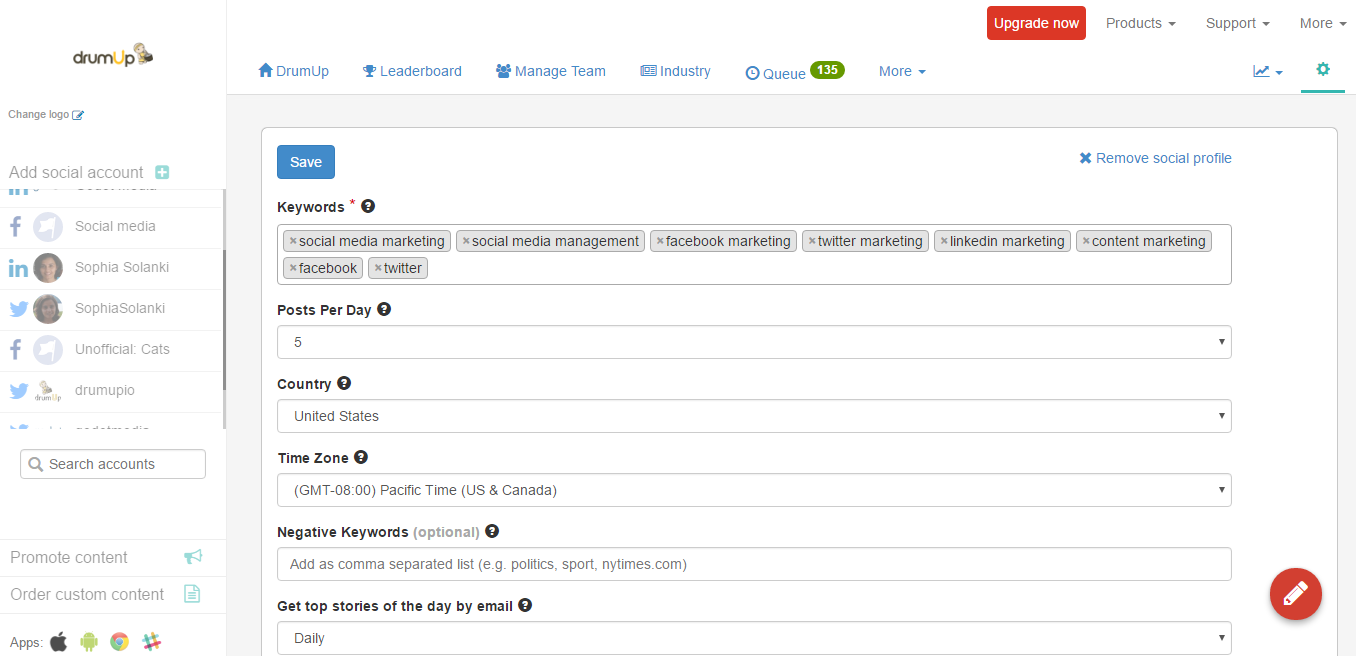Click the social accounts list scrollbar
The height and width of the screenshot is (656, 1356).
(x=224, y=320)
